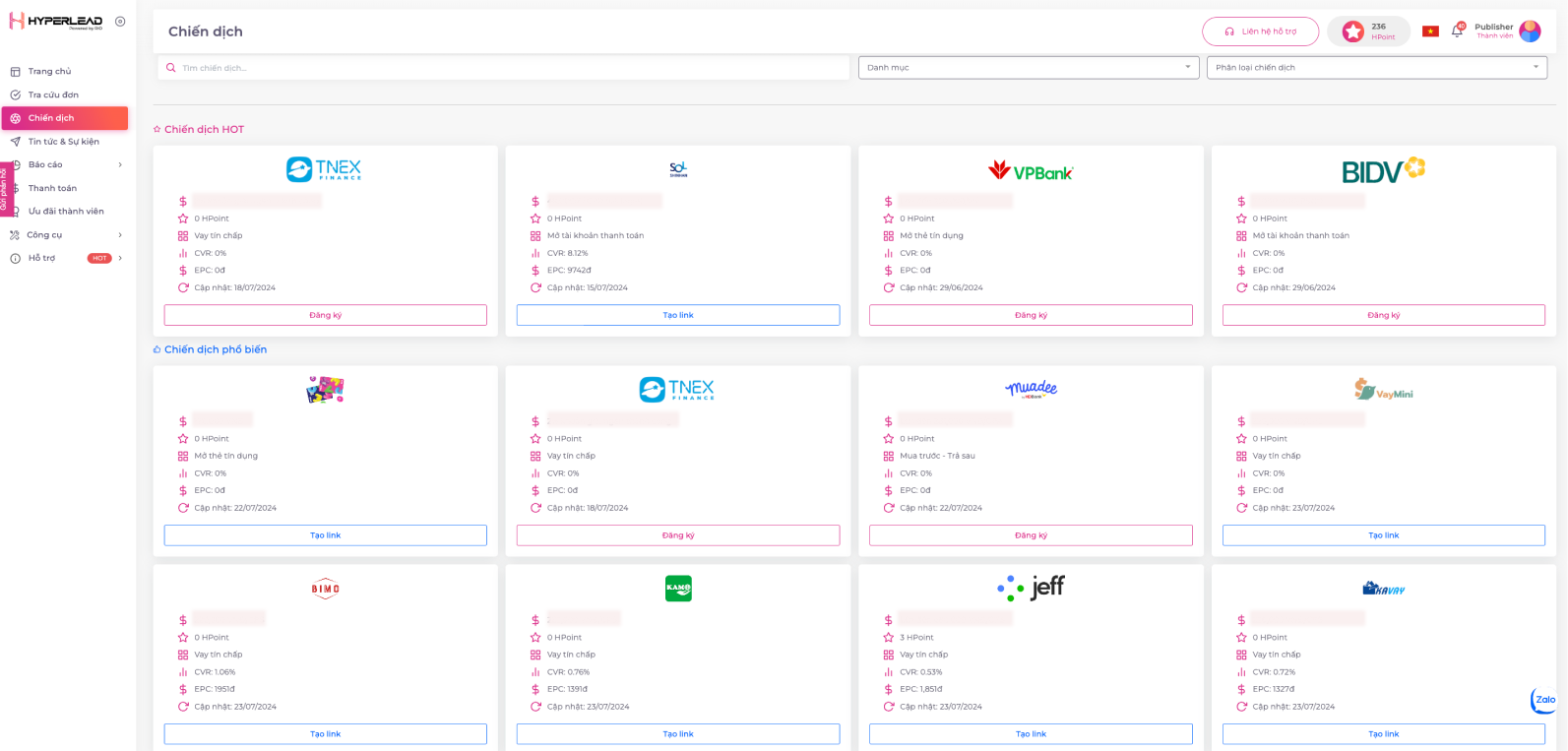
Task: Expand the Báo cáo submenu arrow
Action: click(x=120, y=165)
